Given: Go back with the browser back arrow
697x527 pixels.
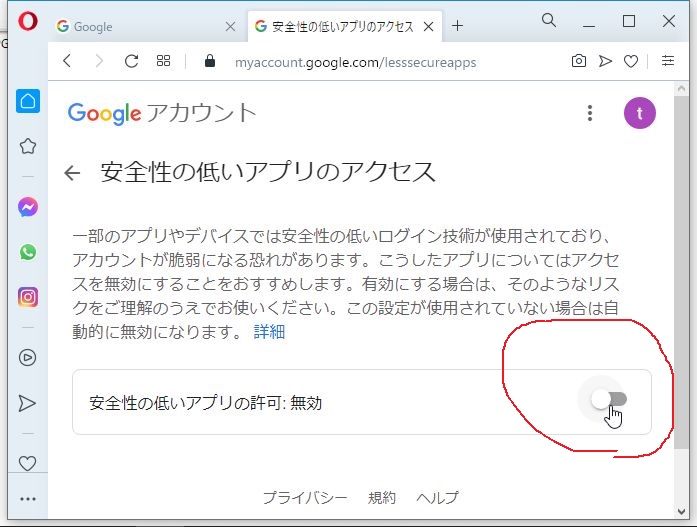Looking at the screenshot, I should tap(68, 61).
